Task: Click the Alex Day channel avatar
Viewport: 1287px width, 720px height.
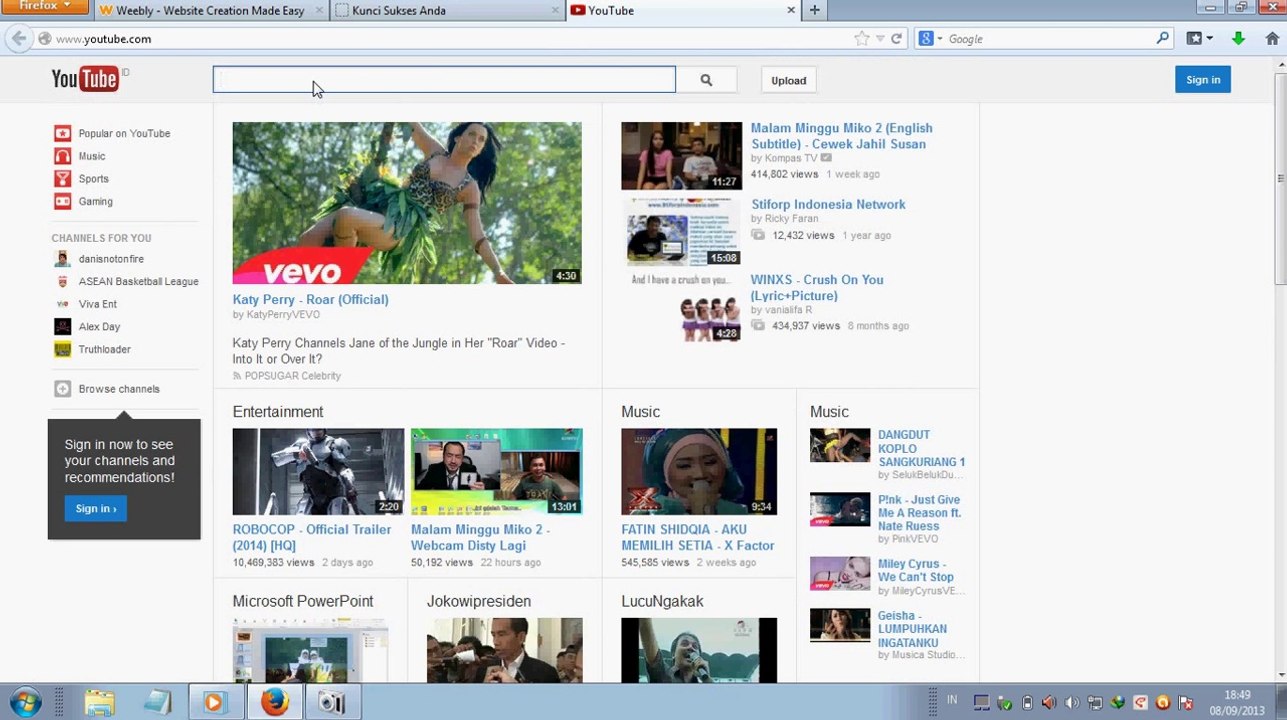Action: pos(62,327)
